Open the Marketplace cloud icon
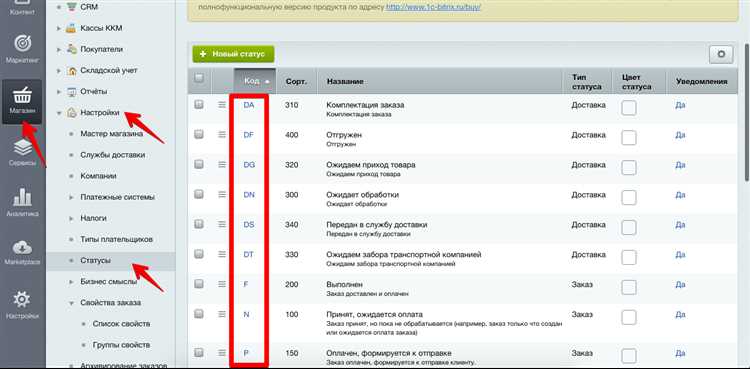 22,247
